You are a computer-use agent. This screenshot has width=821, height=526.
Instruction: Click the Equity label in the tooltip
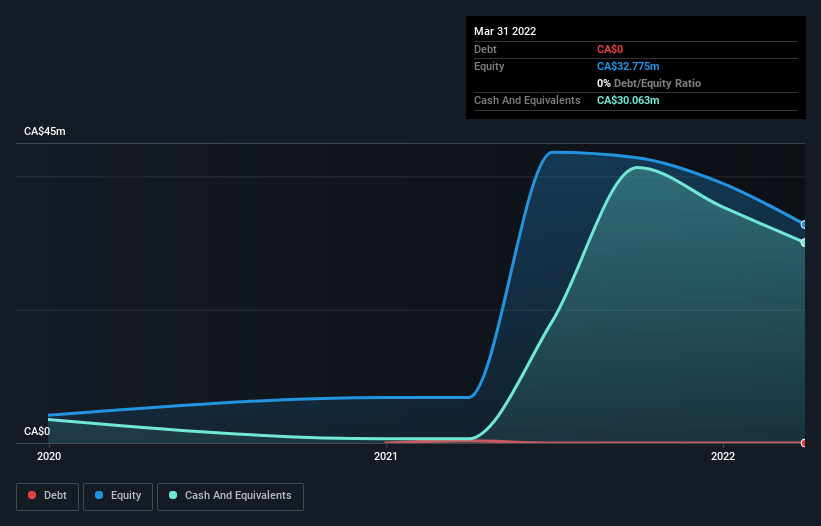[489, 66]
